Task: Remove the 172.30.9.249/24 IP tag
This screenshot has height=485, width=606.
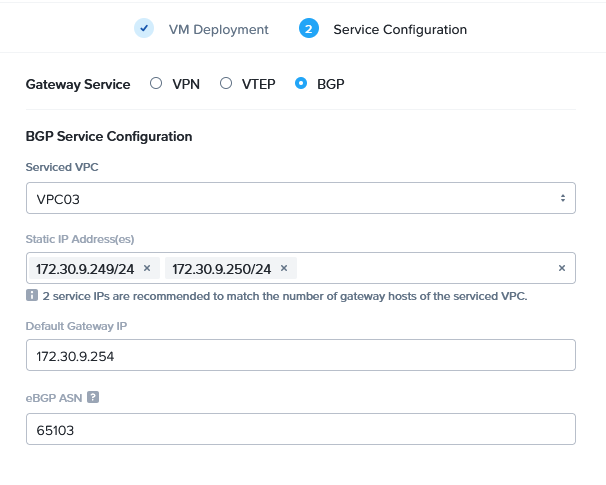Action: tap(147, 268)
